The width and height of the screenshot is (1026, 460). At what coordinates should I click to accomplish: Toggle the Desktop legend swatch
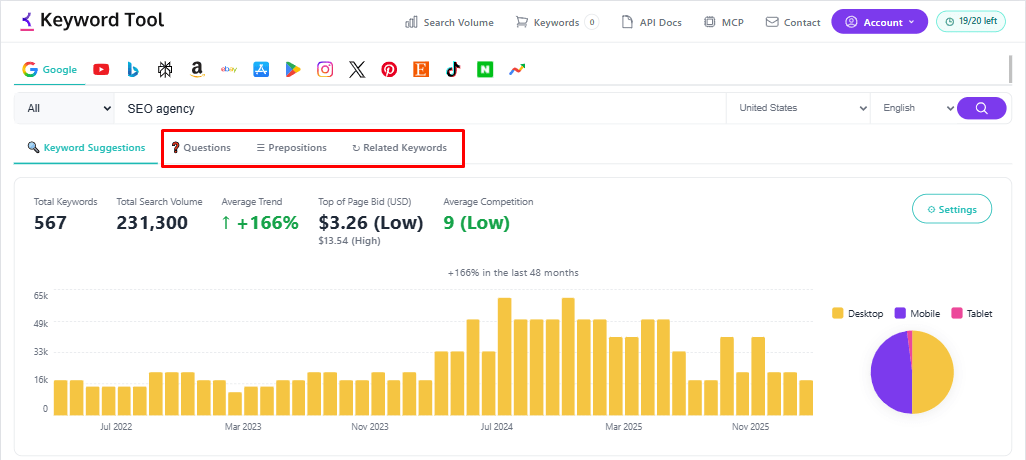838,313
